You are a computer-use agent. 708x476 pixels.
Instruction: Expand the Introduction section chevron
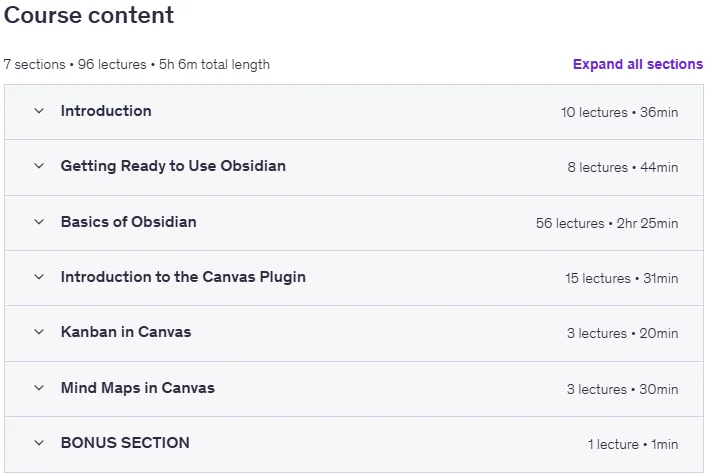click(x=39, y=111)
